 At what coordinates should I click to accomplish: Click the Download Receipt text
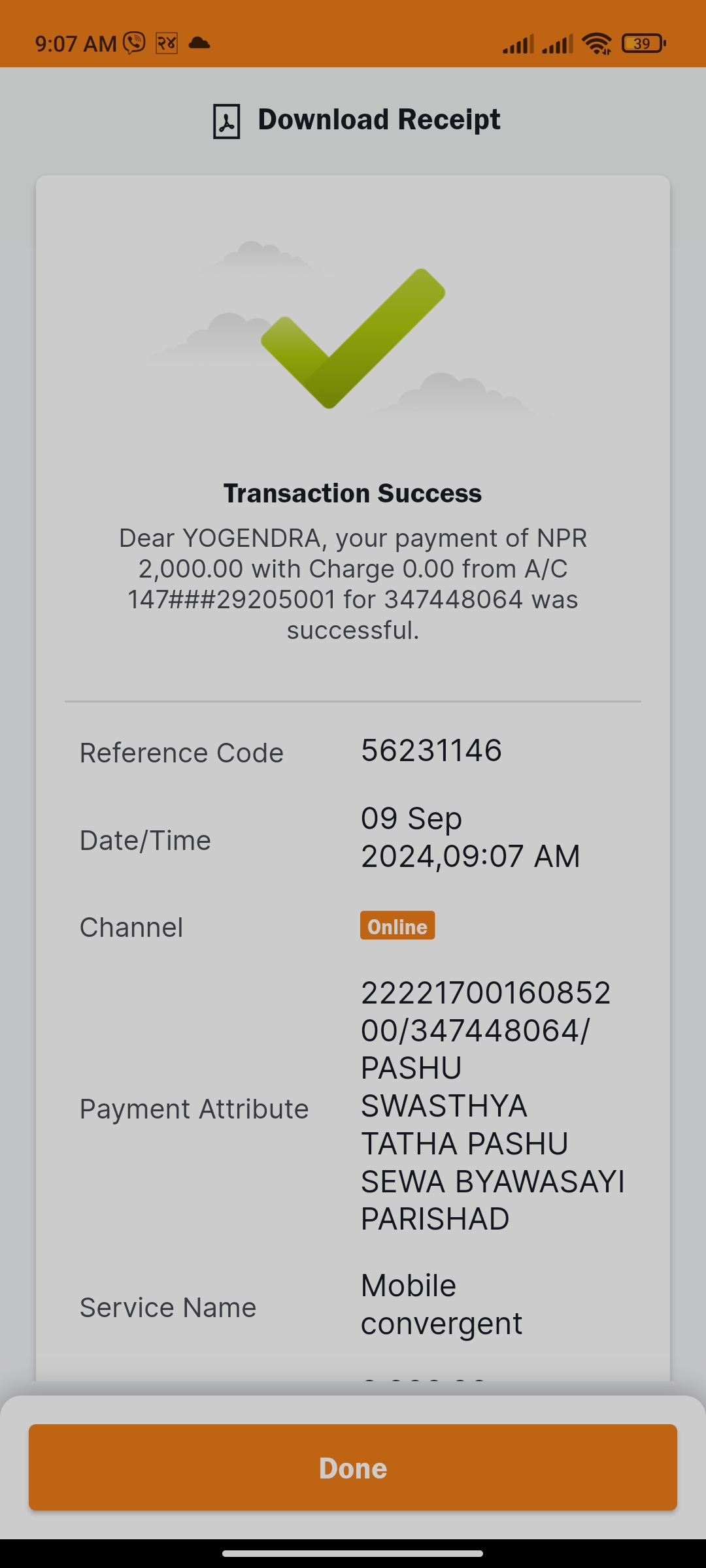click(379, 120)
